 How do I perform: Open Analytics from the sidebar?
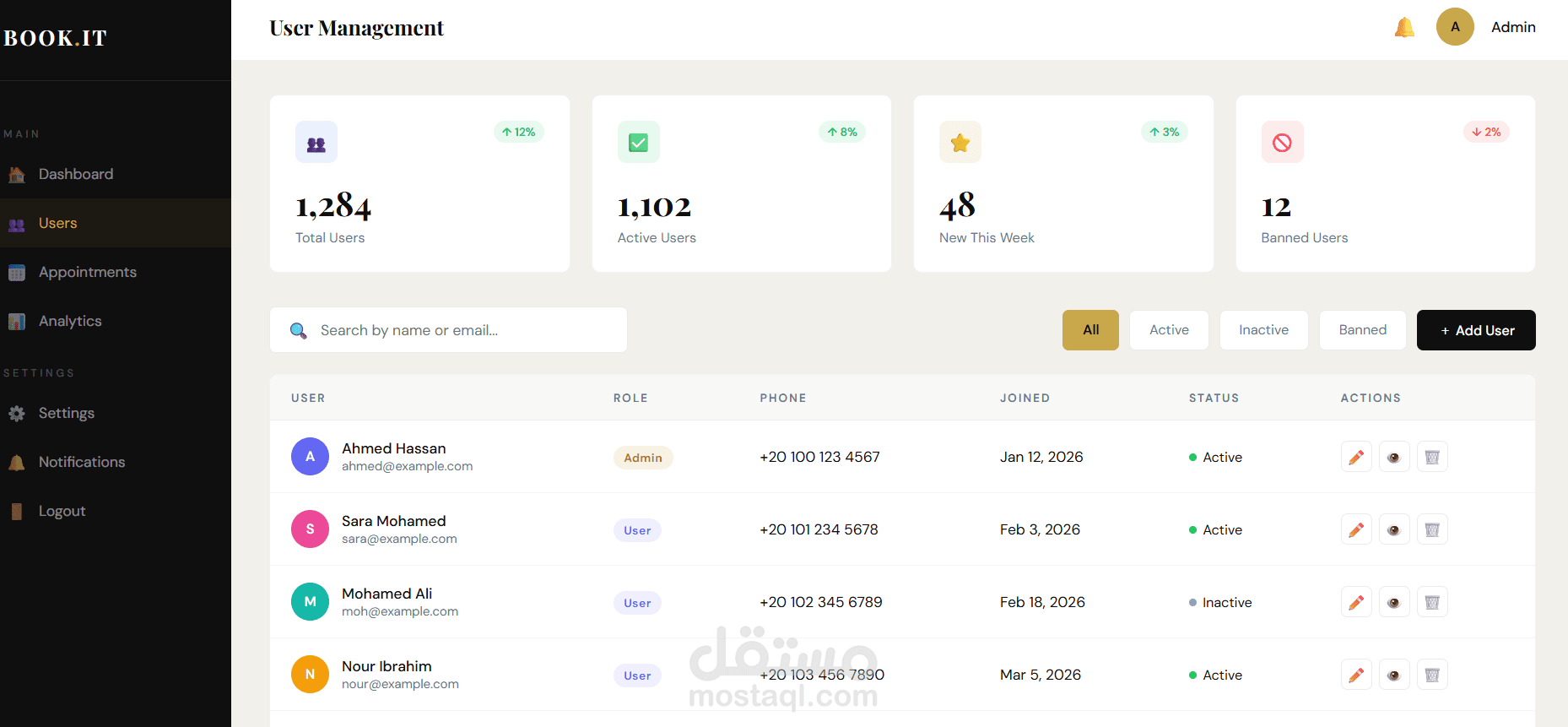116,321
